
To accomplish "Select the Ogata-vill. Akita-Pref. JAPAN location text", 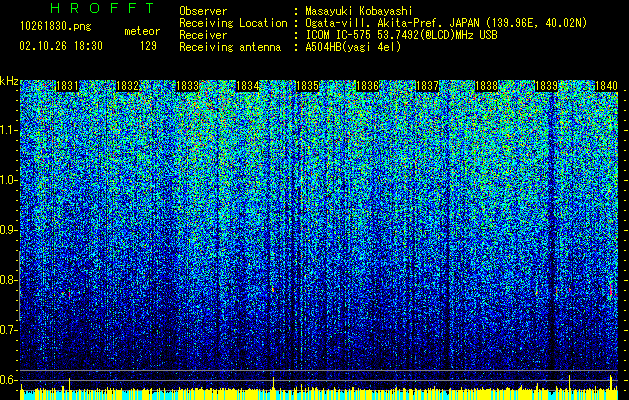I will point(446,23).
